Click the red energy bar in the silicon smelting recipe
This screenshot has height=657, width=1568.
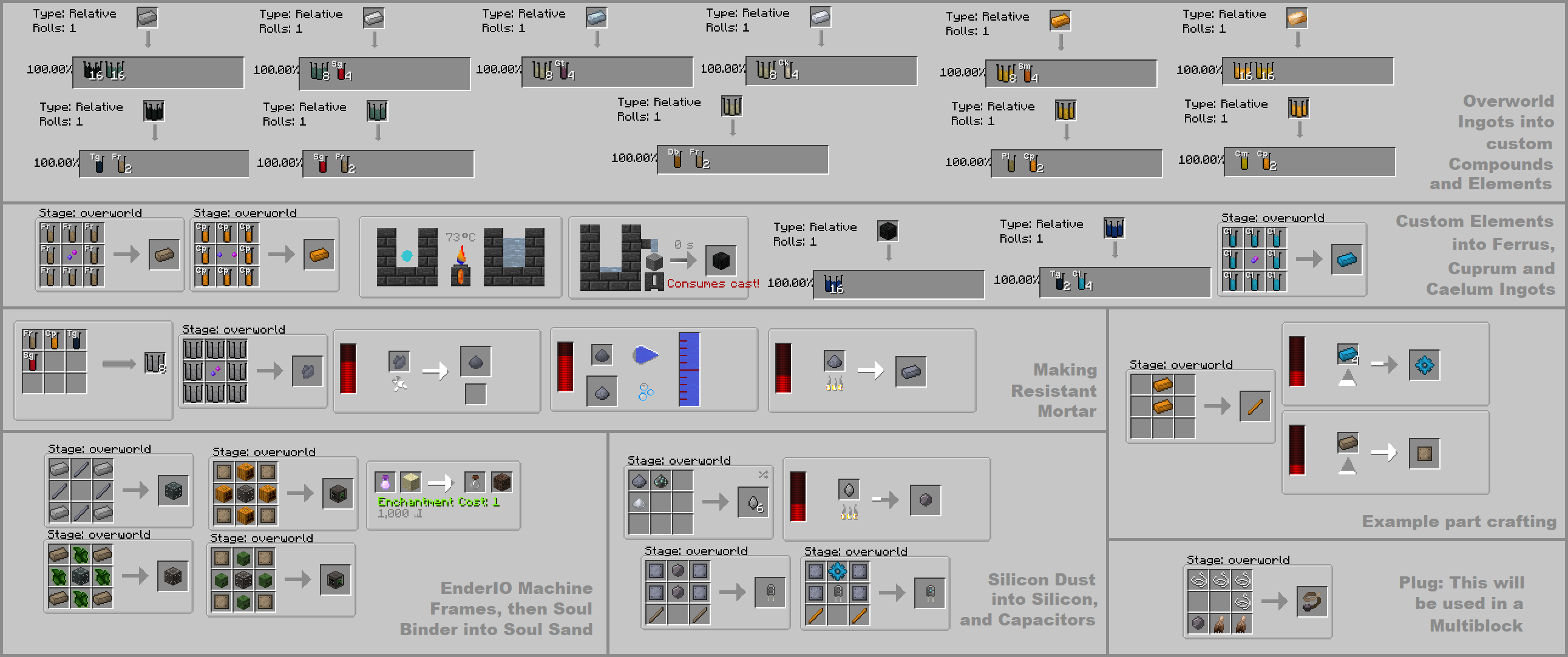(x=798, y=496)
